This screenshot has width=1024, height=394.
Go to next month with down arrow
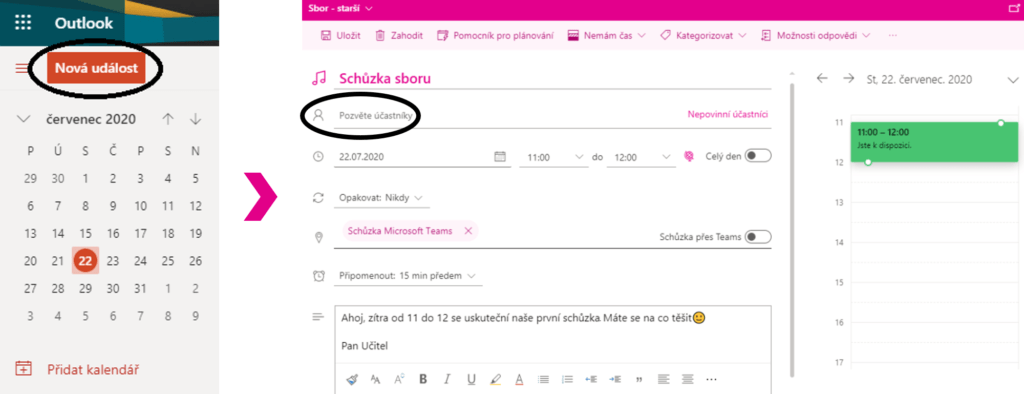coord(195,119)
